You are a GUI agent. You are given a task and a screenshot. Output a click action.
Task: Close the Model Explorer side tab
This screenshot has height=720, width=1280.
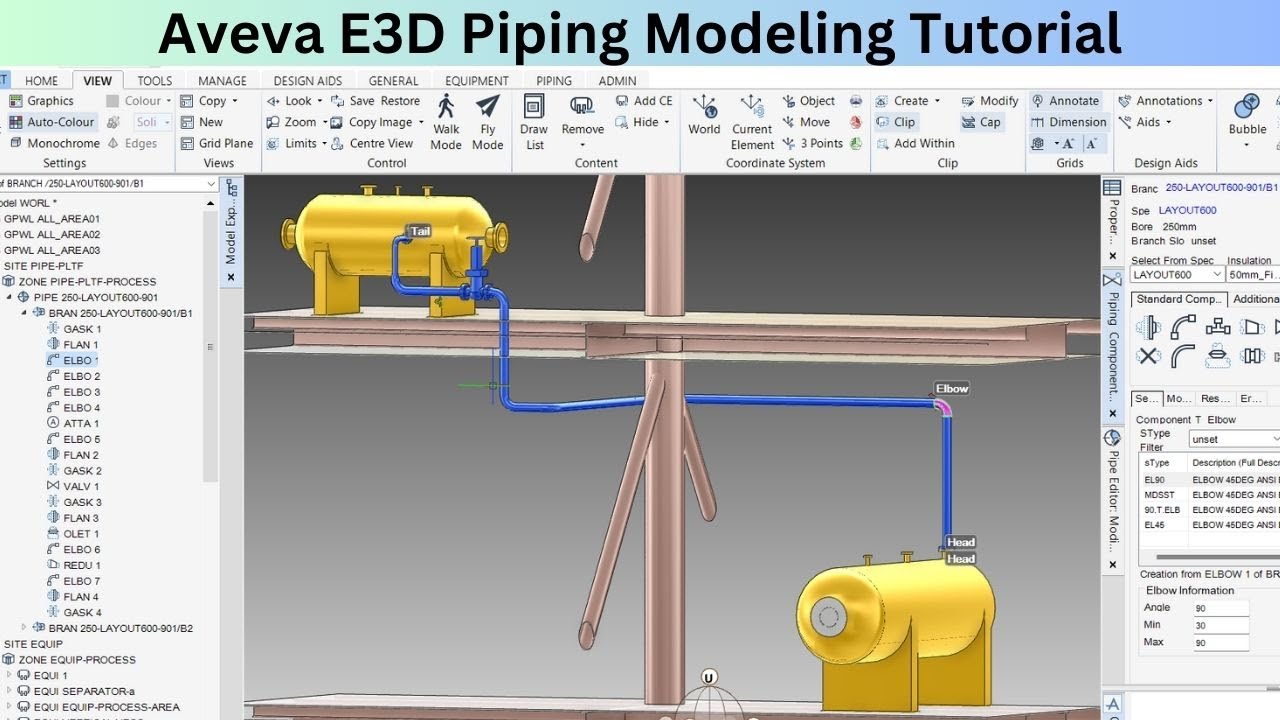[x=231, y=277]
